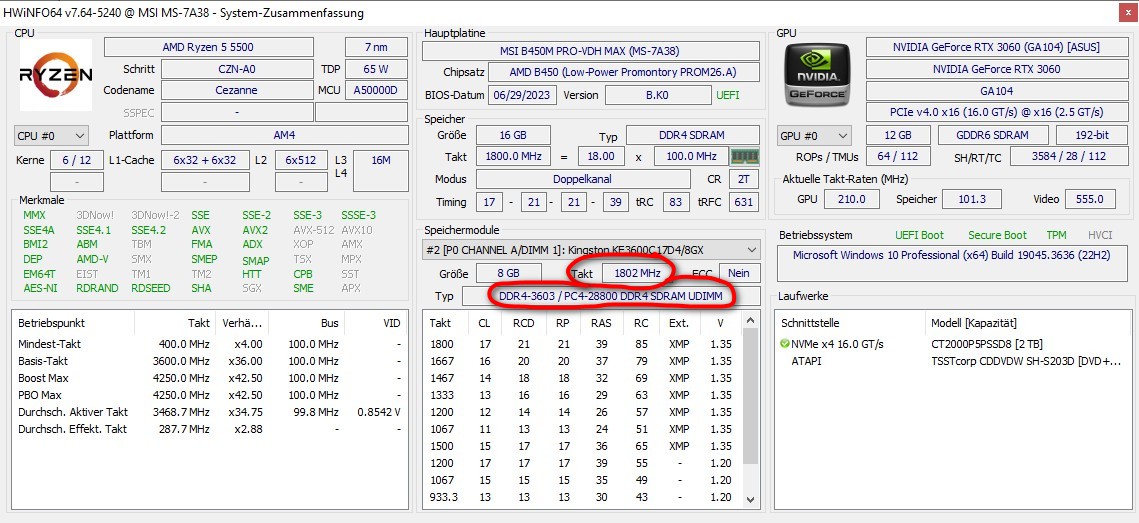Screen dimensions: 1139x523
Task: Click the tRFC value 631
Action: tap(743, 202)
